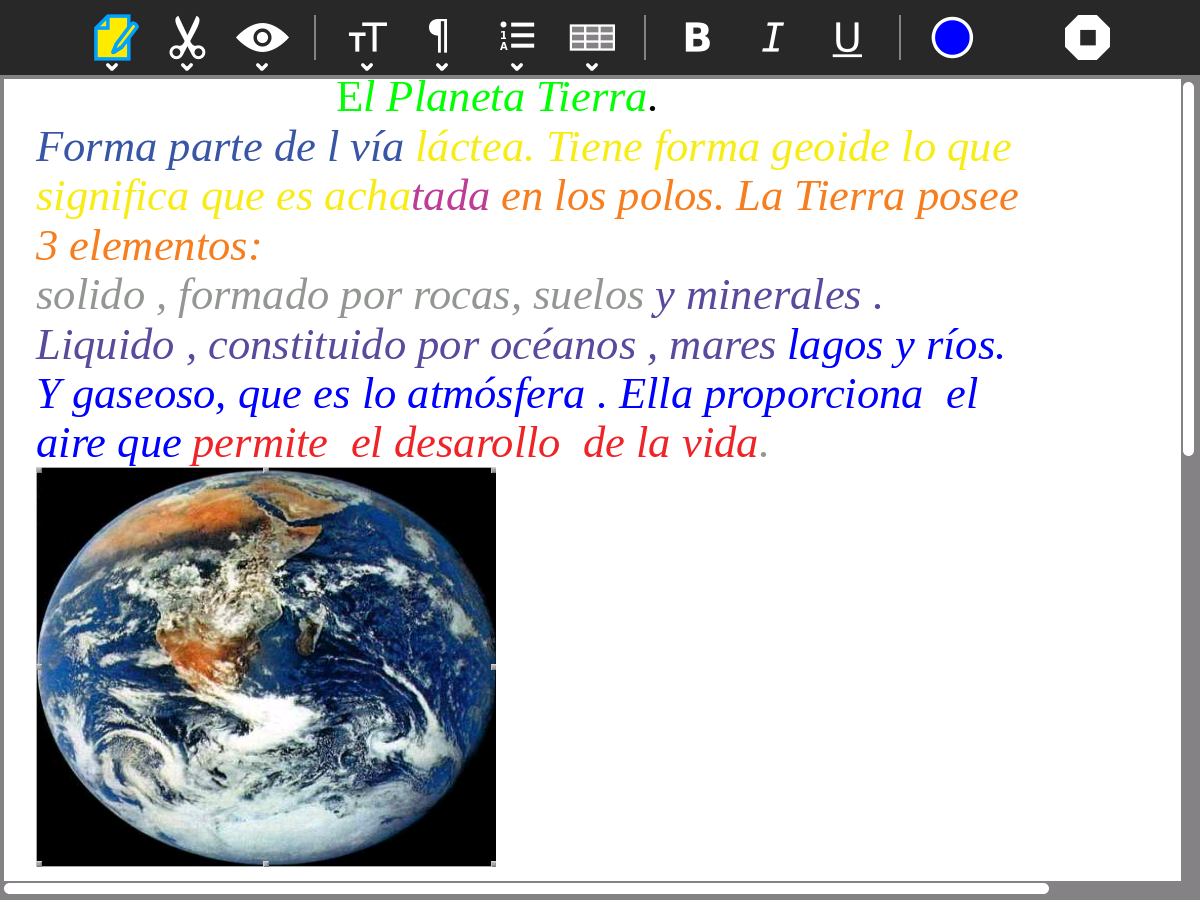Pick text color with blue swatch
The image size is (1200, 900).
pyautogui.click(x=952, y=38)
